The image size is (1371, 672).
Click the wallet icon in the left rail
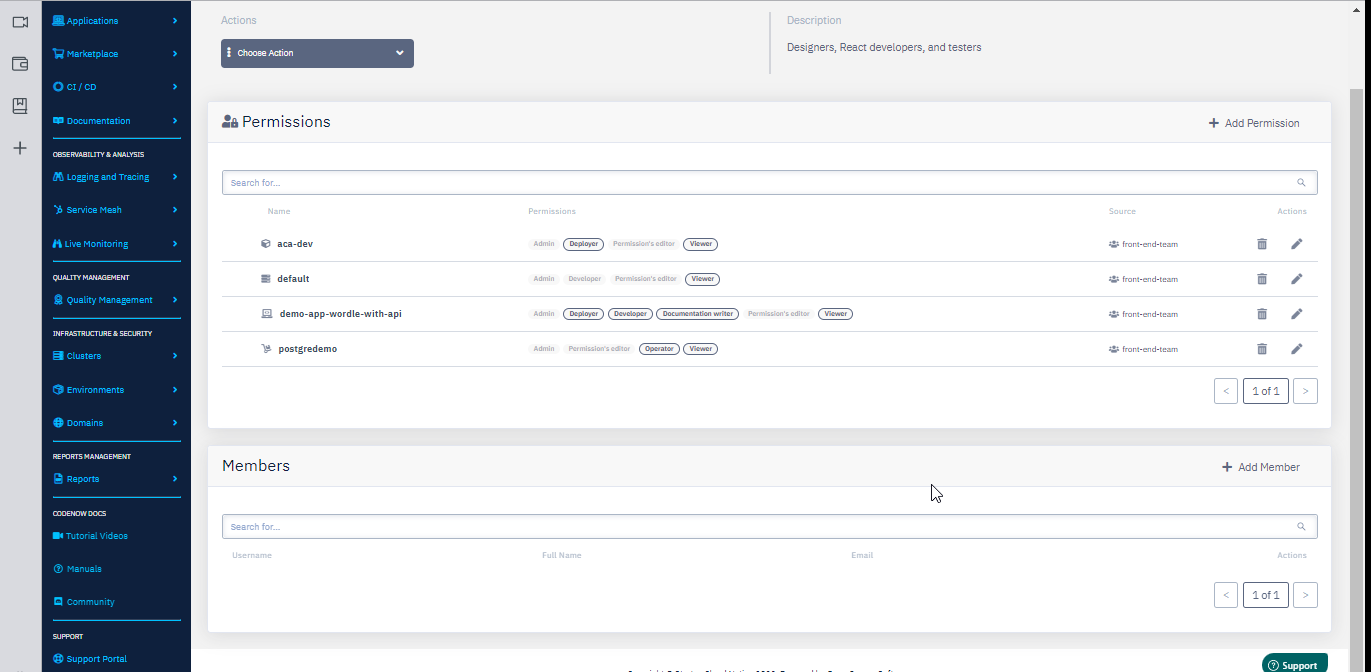pyautogui.click(x=20, y=64)
